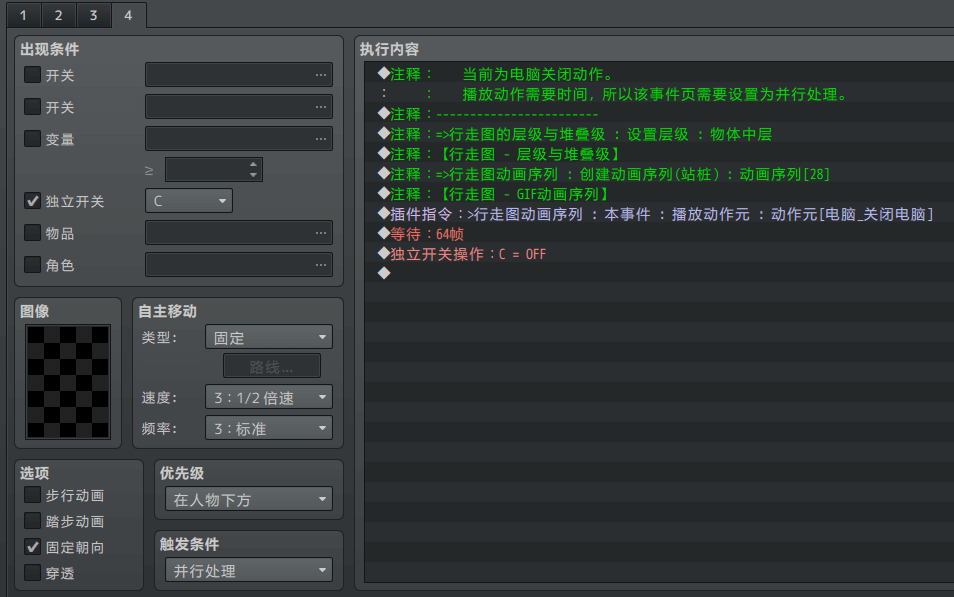Open the 频率 标准 dropdown
This screenshot has width=954, height=597.
tap(268, 428)
